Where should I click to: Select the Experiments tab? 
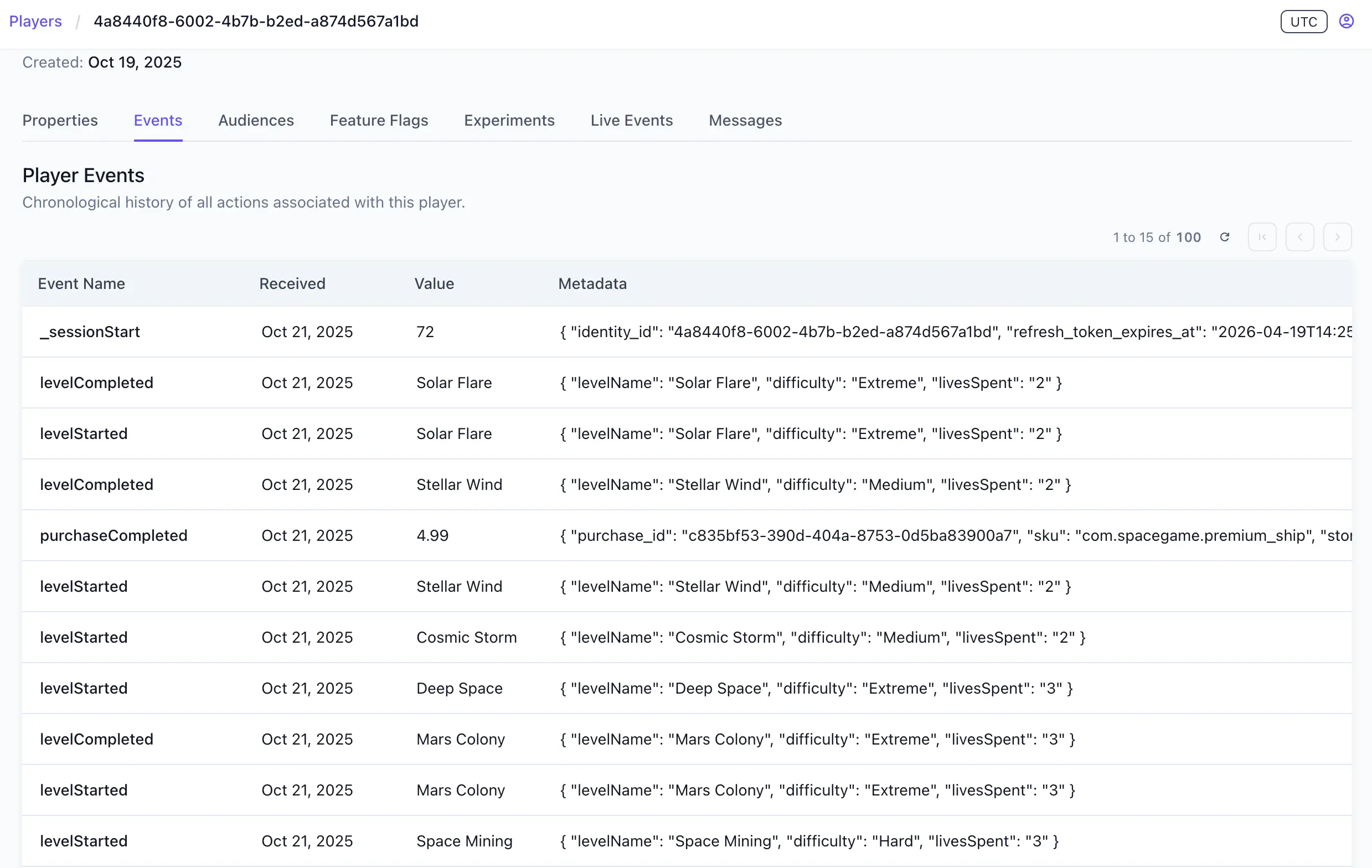[x=509, y=120]
